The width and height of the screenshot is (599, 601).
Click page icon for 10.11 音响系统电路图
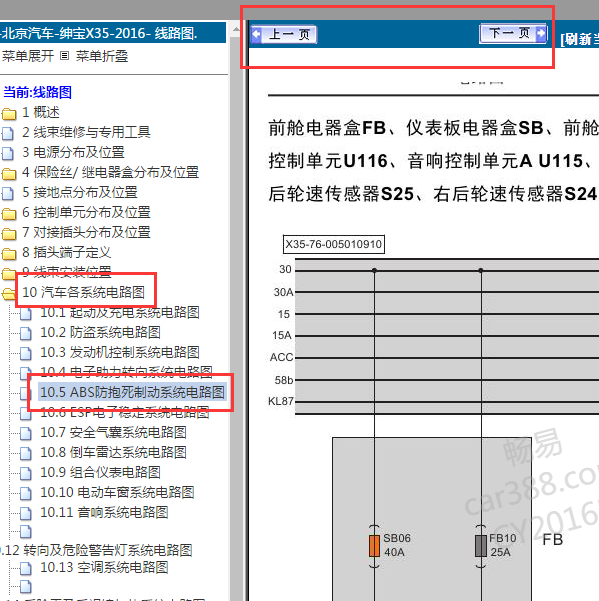click(26, 513)
